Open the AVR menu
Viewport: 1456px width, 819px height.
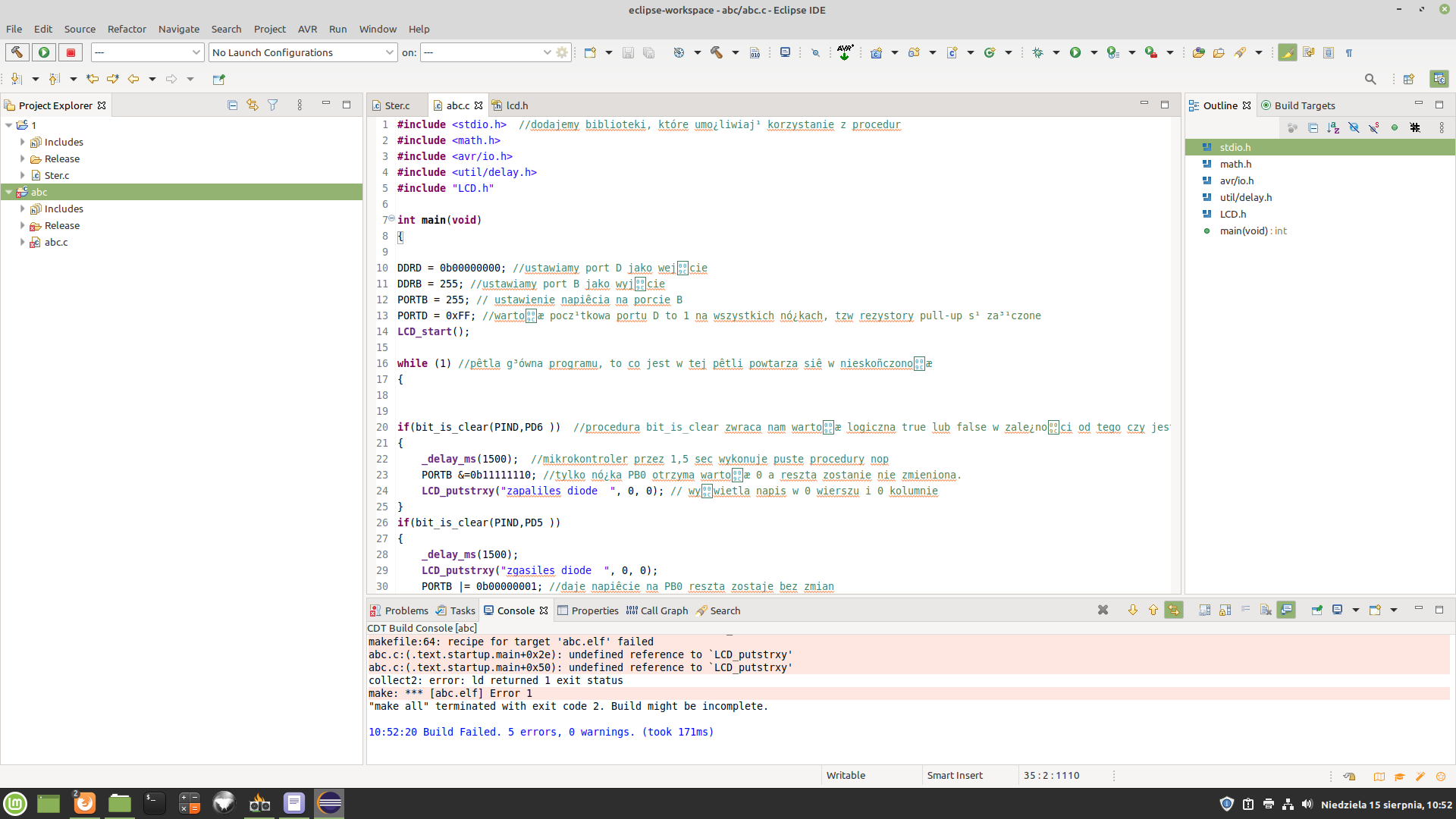(307, 29)
